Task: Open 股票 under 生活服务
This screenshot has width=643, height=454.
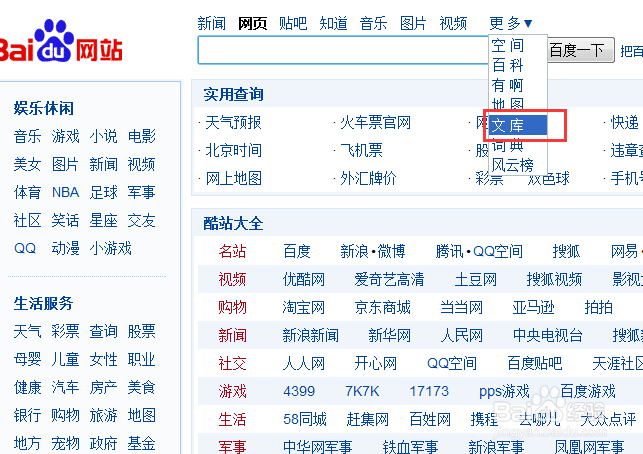Action: pyautogui.click(x=141, y=331)
